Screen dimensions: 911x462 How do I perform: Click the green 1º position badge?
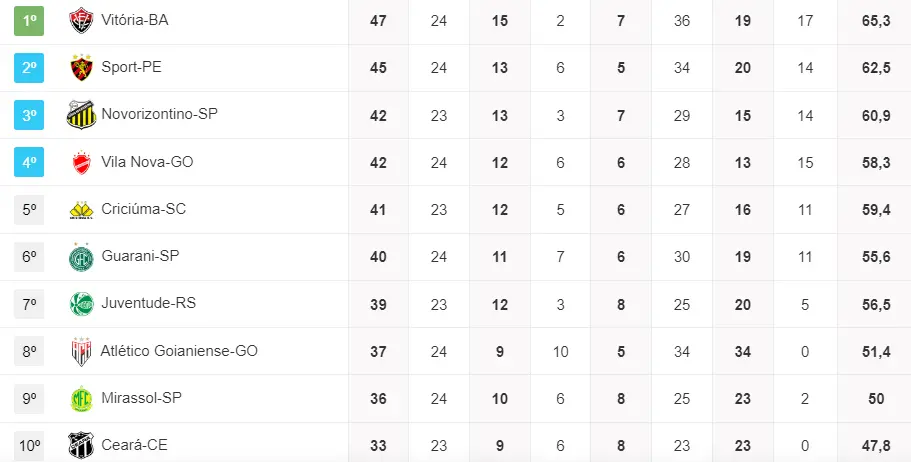tap(29, 20)
